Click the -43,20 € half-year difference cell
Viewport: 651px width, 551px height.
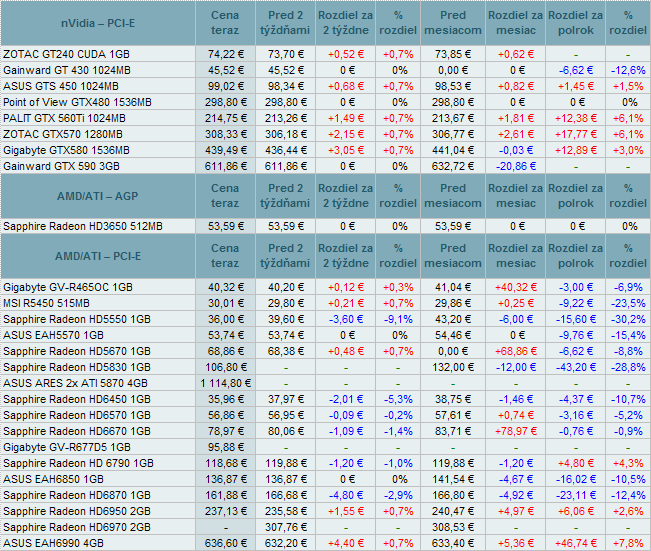pyautogui.click(x=575, y=367)
